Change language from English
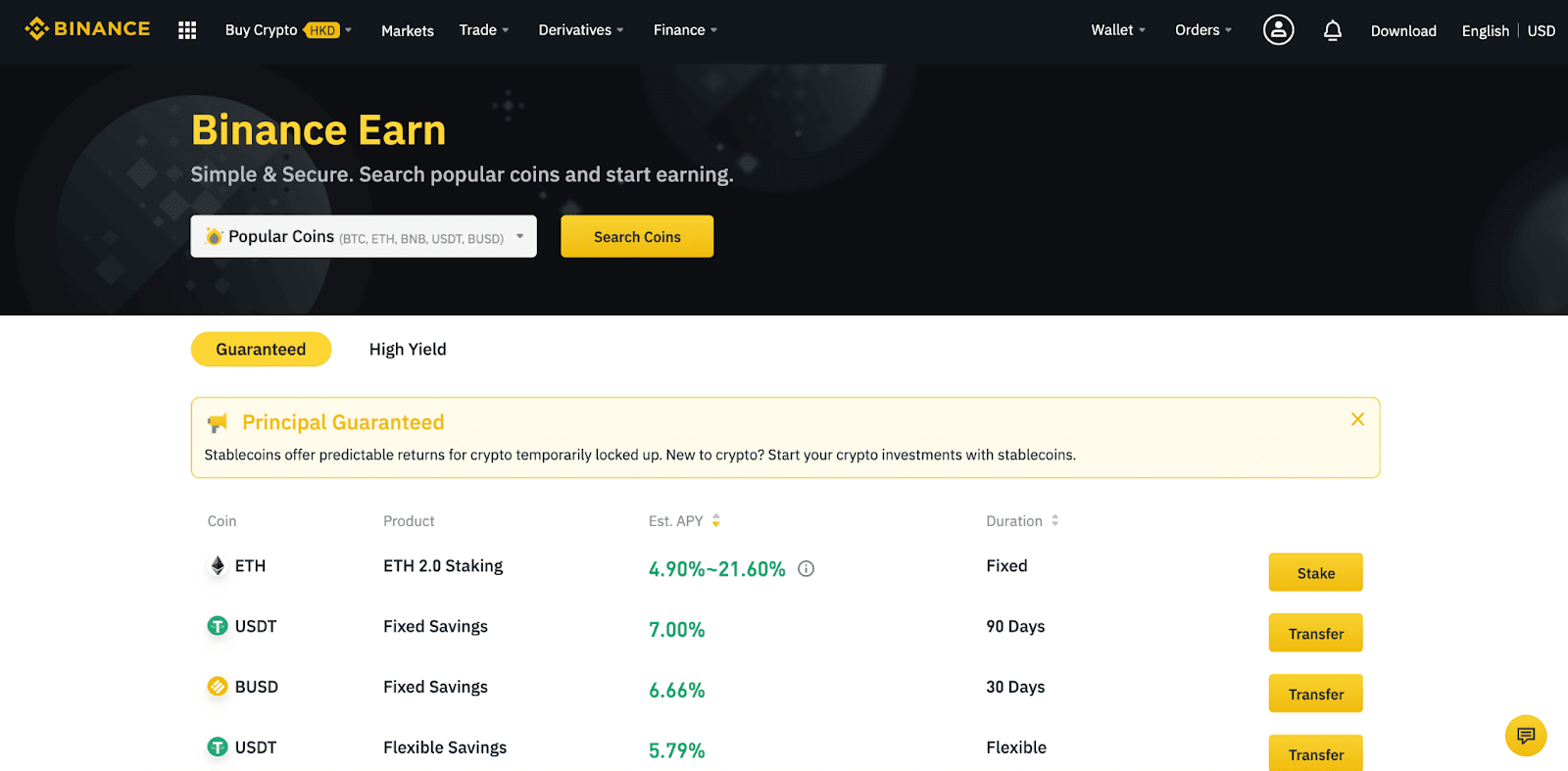1568x771 pixels. 1485,31
